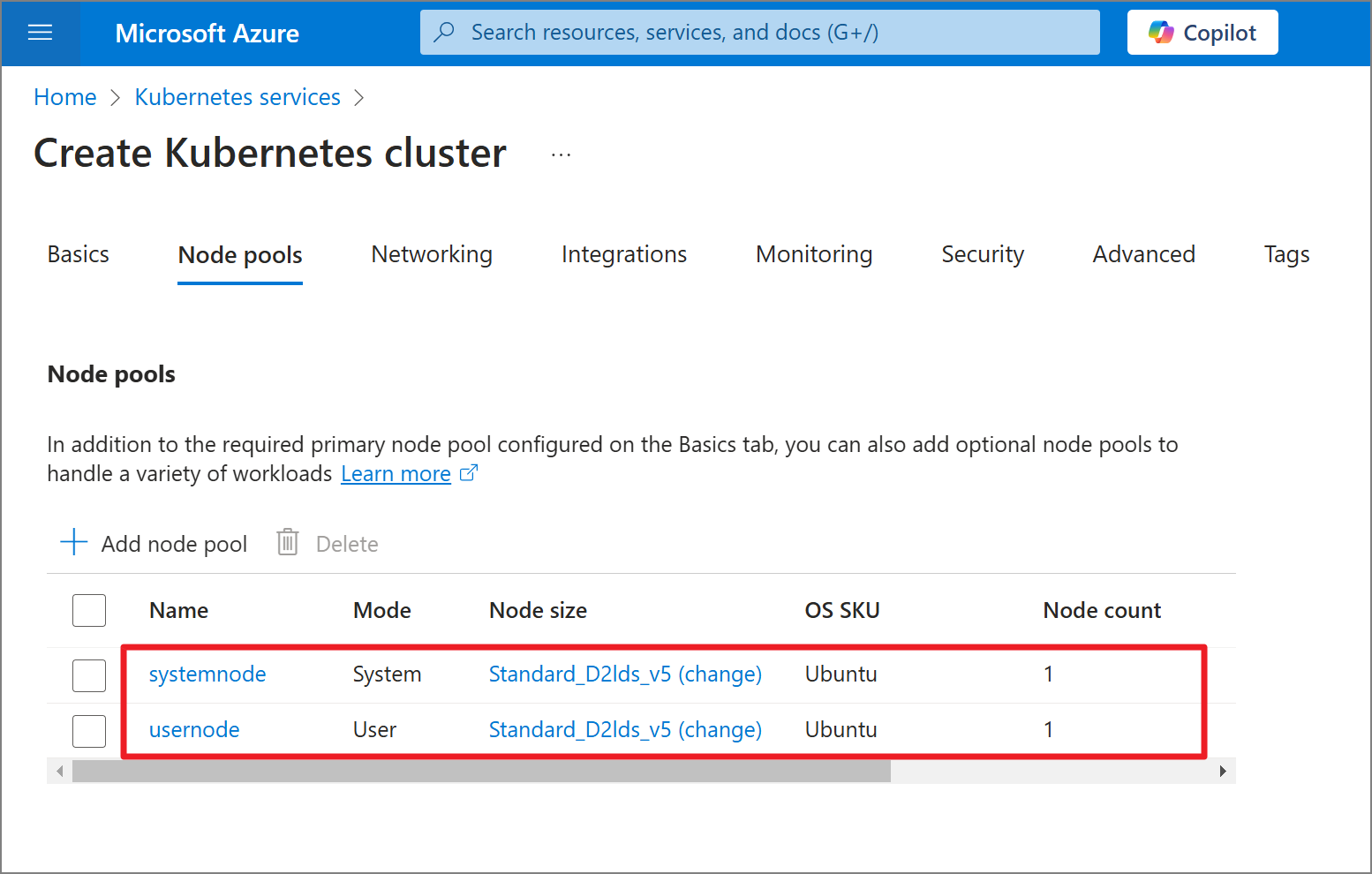Click Ubuntu in the usernode row
This screenshot has height=874, width=1372.
click(841, 730)
